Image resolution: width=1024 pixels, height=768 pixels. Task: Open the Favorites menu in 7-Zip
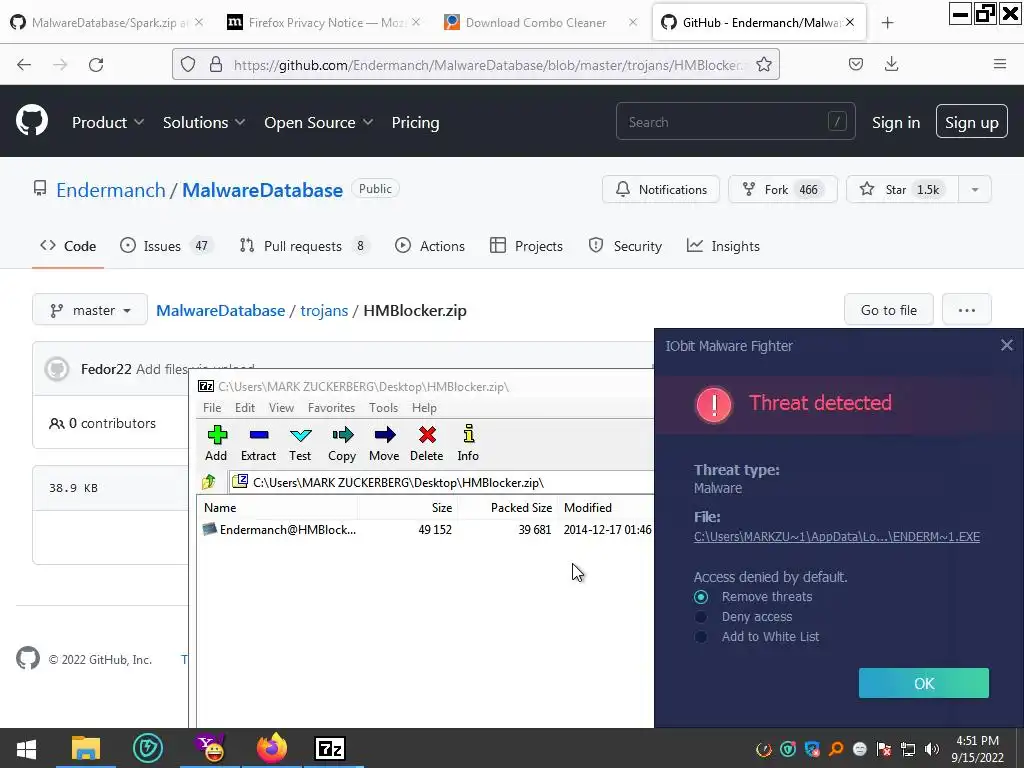click(332, 408)
